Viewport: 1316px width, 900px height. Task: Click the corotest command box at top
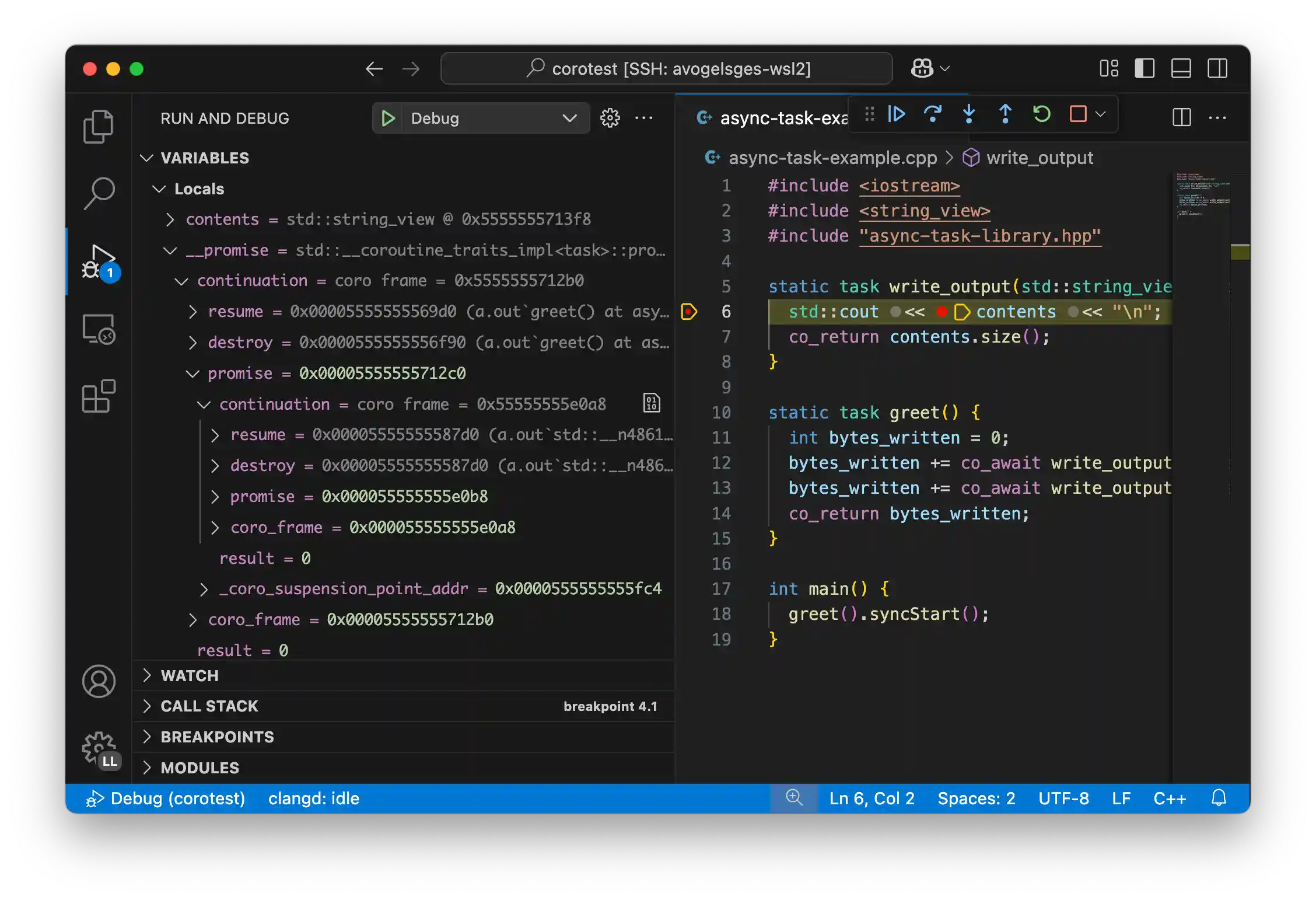(x=666, y=68)
